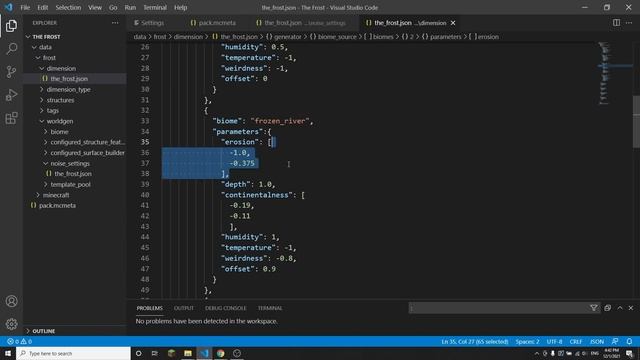Screen dimensions: 640x360
Task: Open Chrome from the taskbar
Action: (x=220, y=353)
